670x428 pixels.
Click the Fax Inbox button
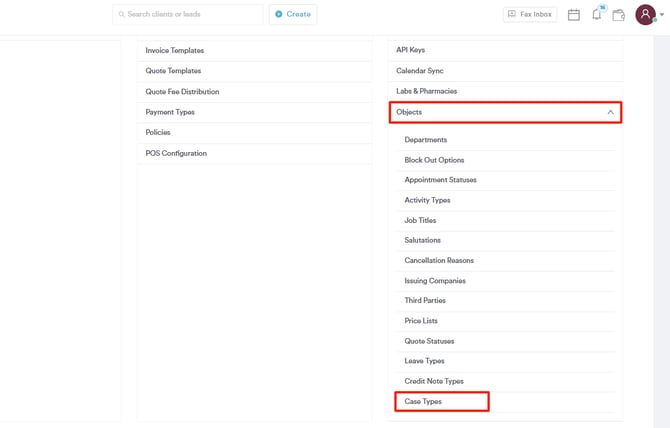[530, 15]
